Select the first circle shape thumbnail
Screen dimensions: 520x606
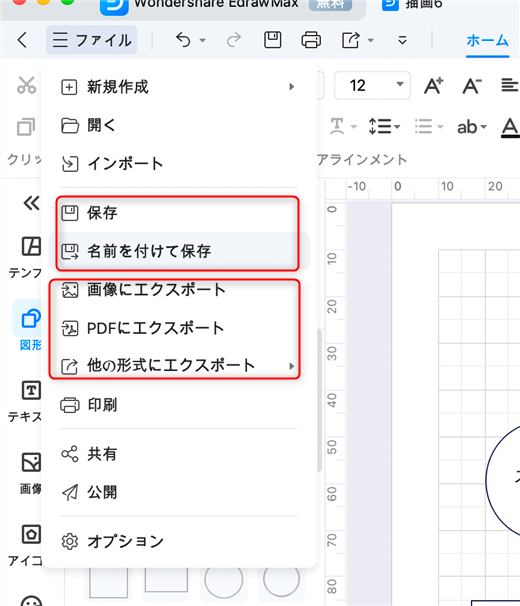[x=223, y=582]
